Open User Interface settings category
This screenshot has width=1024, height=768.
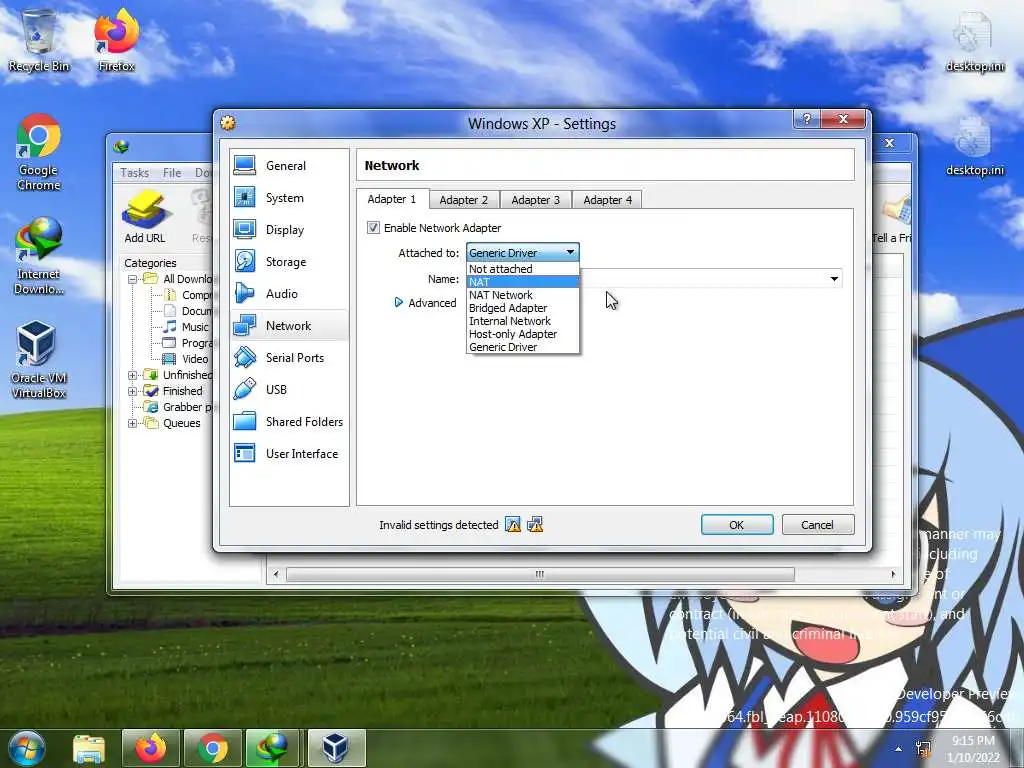point(289,454)
